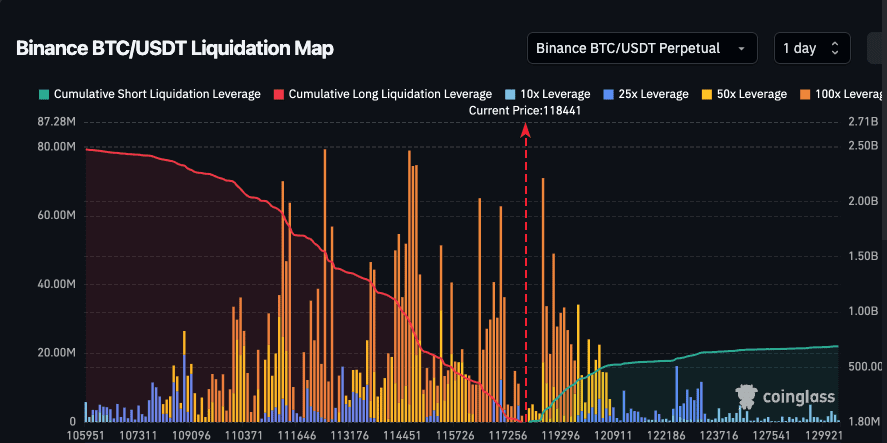
Task: Toggle 50x Leverage legend entry
Action: click(744, 94)
